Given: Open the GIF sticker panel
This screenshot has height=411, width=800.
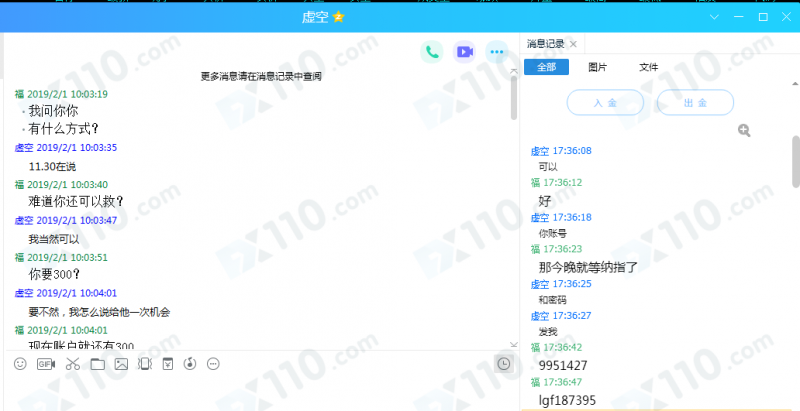Looking at the screenshot, I should coord(46,364).
